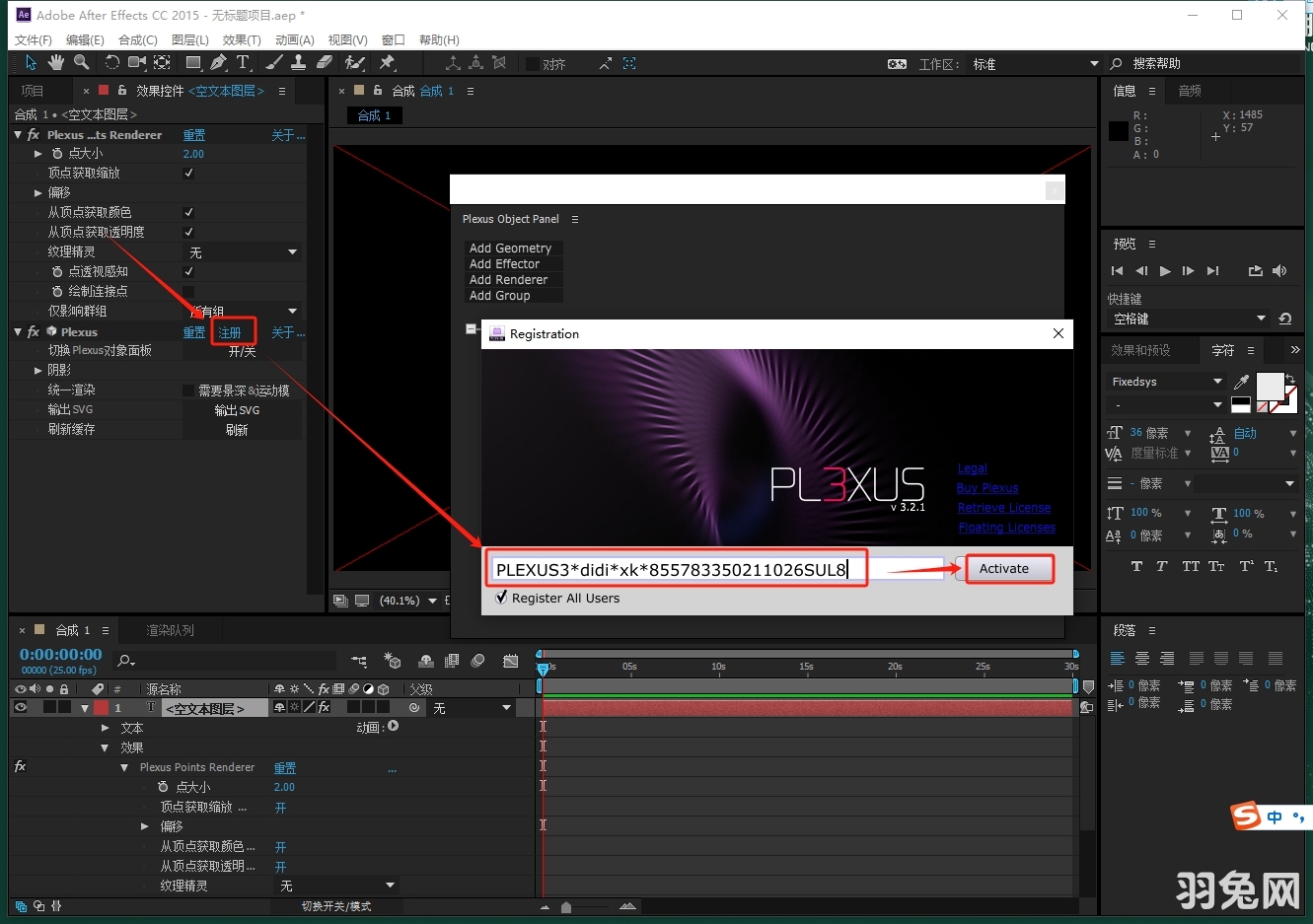Expand the 偏移 property group
The width and height of the screenshot is (1313, 924).
[37, 192]
